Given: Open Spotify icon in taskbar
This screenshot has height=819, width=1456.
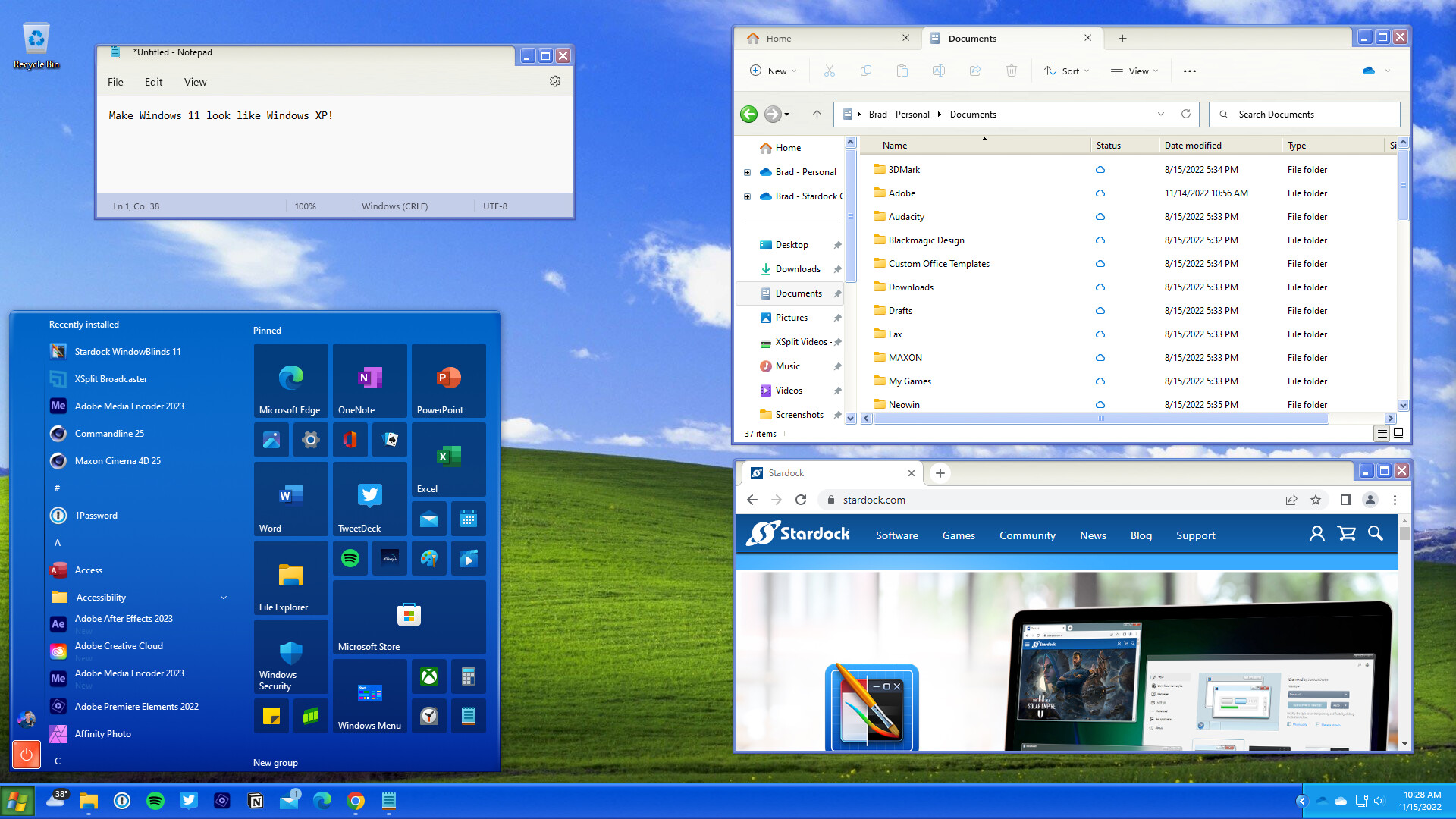Looking at the screenshot, I should (x=154, y=800).
